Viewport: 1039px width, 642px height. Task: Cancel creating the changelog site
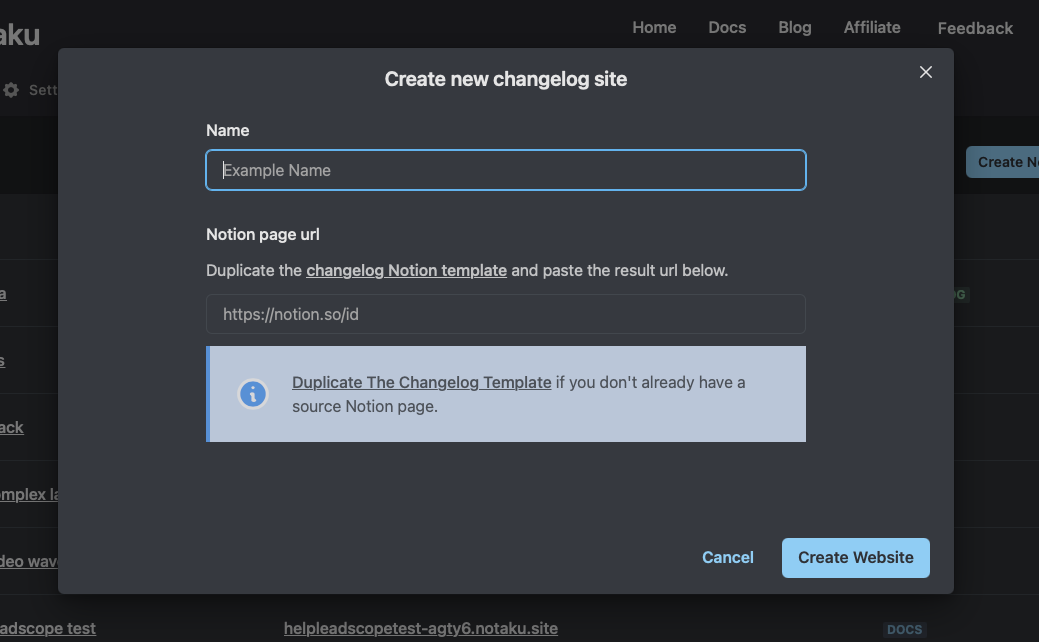tap(727, 557)
